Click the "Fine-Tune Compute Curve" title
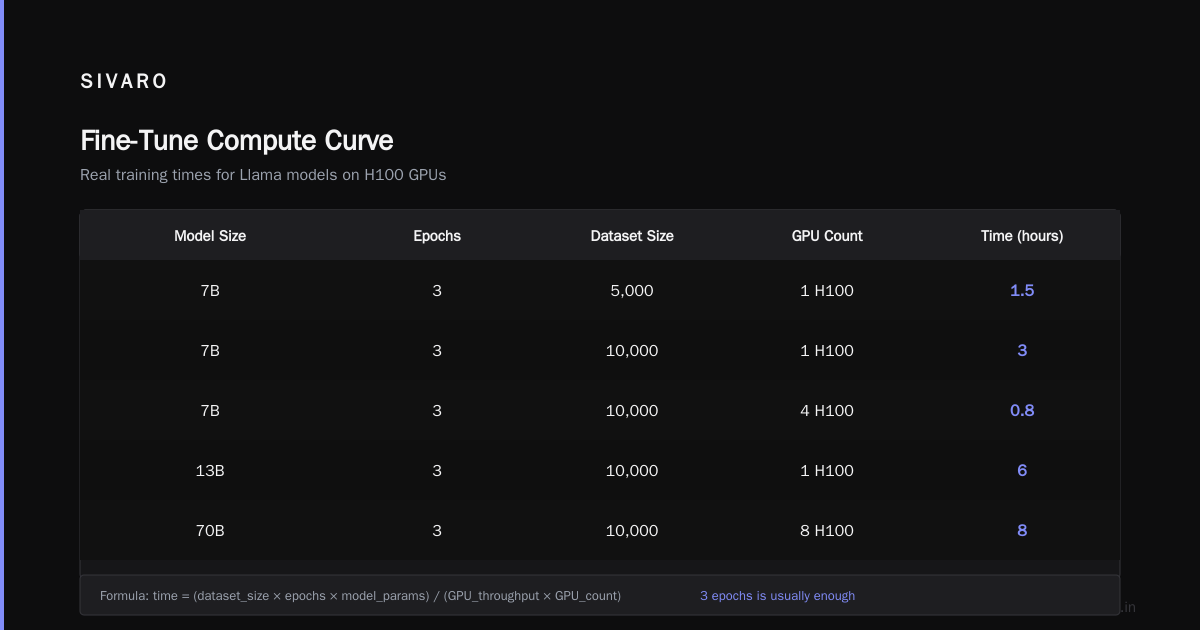1200x630 pixels. click(x=237, y=140)
